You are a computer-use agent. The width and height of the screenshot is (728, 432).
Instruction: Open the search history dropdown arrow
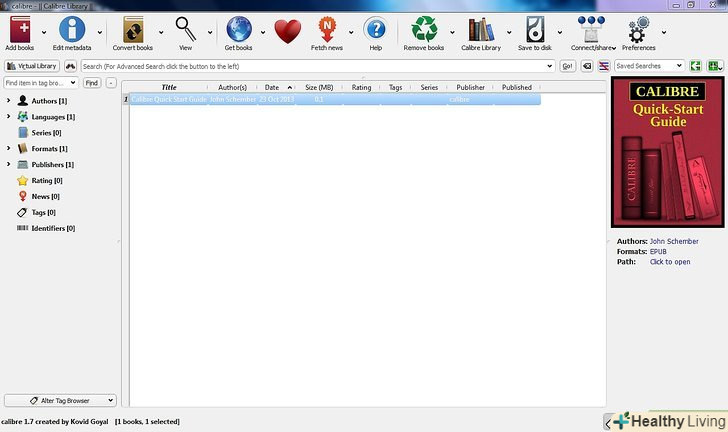(550, 66)
